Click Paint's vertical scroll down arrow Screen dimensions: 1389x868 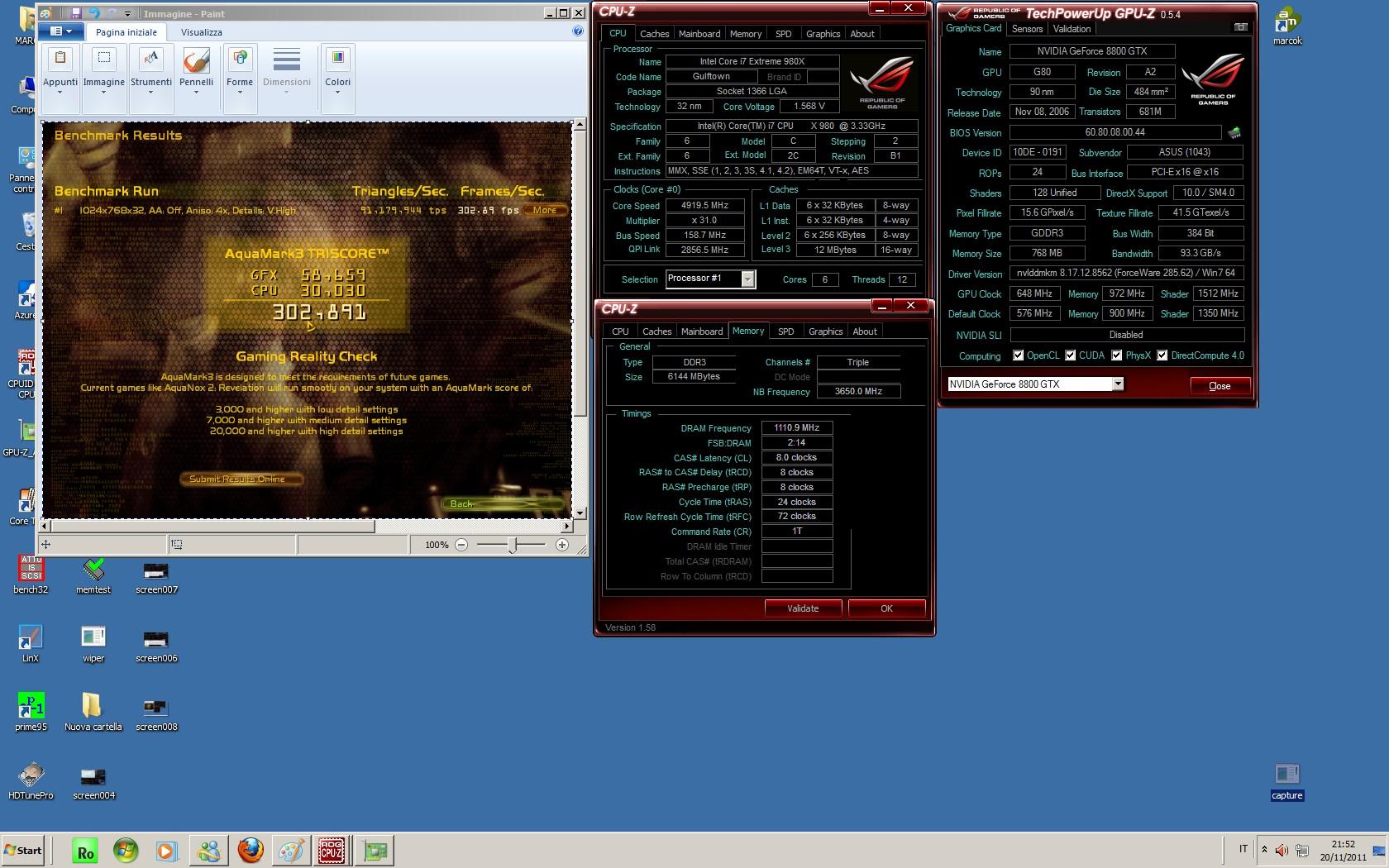click(x=580, y=513)
